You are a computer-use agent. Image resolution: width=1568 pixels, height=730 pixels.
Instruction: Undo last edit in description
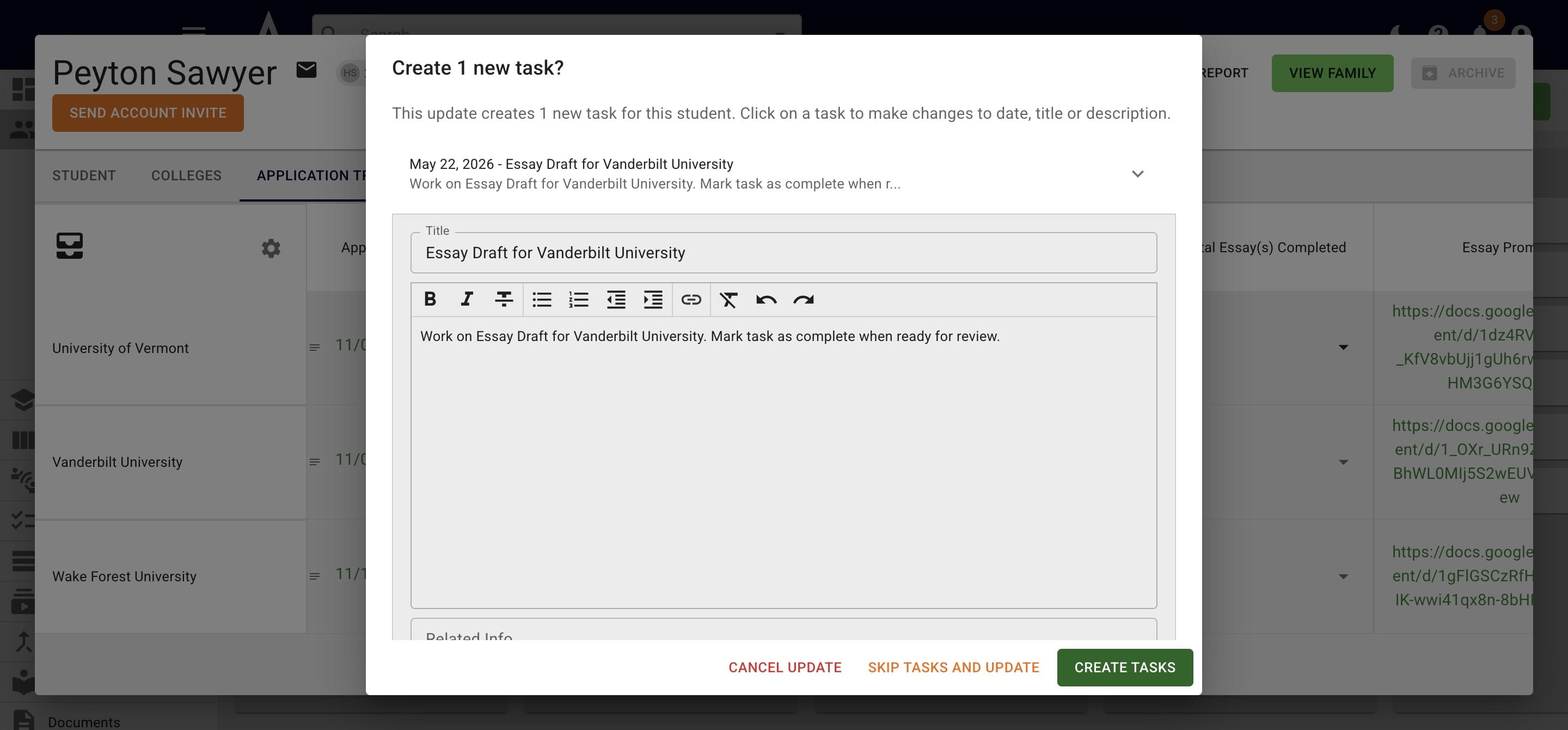click(767, 299)
